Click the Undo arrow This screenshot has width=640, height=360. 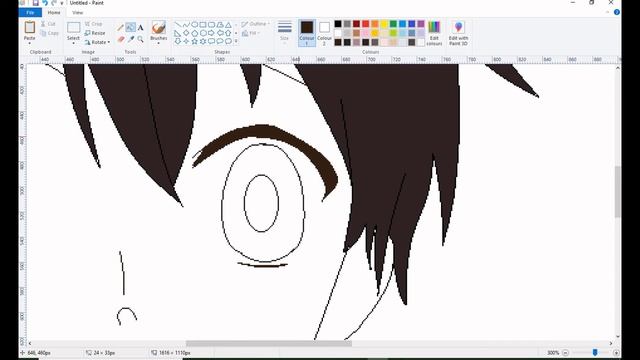point(45,3)
